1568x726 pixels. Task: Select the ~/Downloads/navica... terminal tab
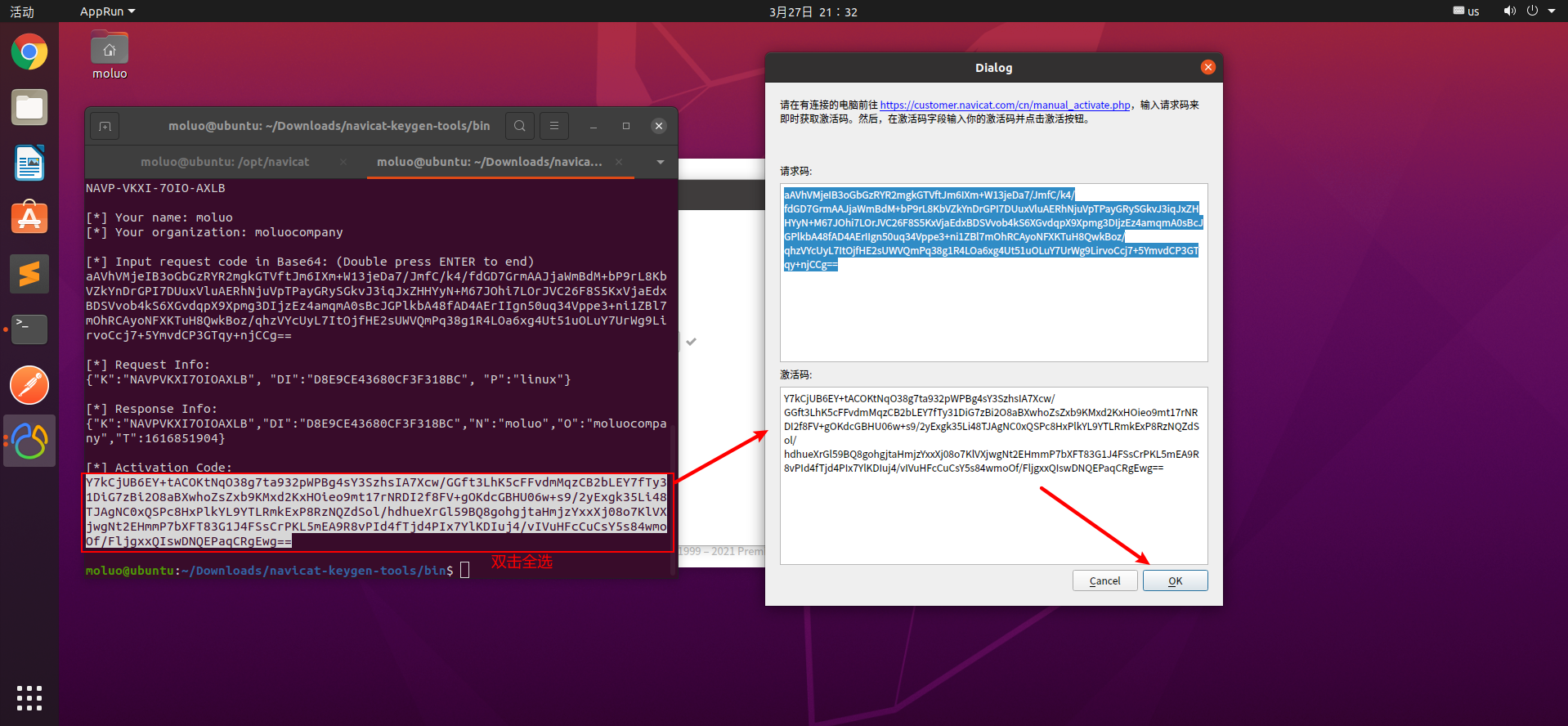490,162
